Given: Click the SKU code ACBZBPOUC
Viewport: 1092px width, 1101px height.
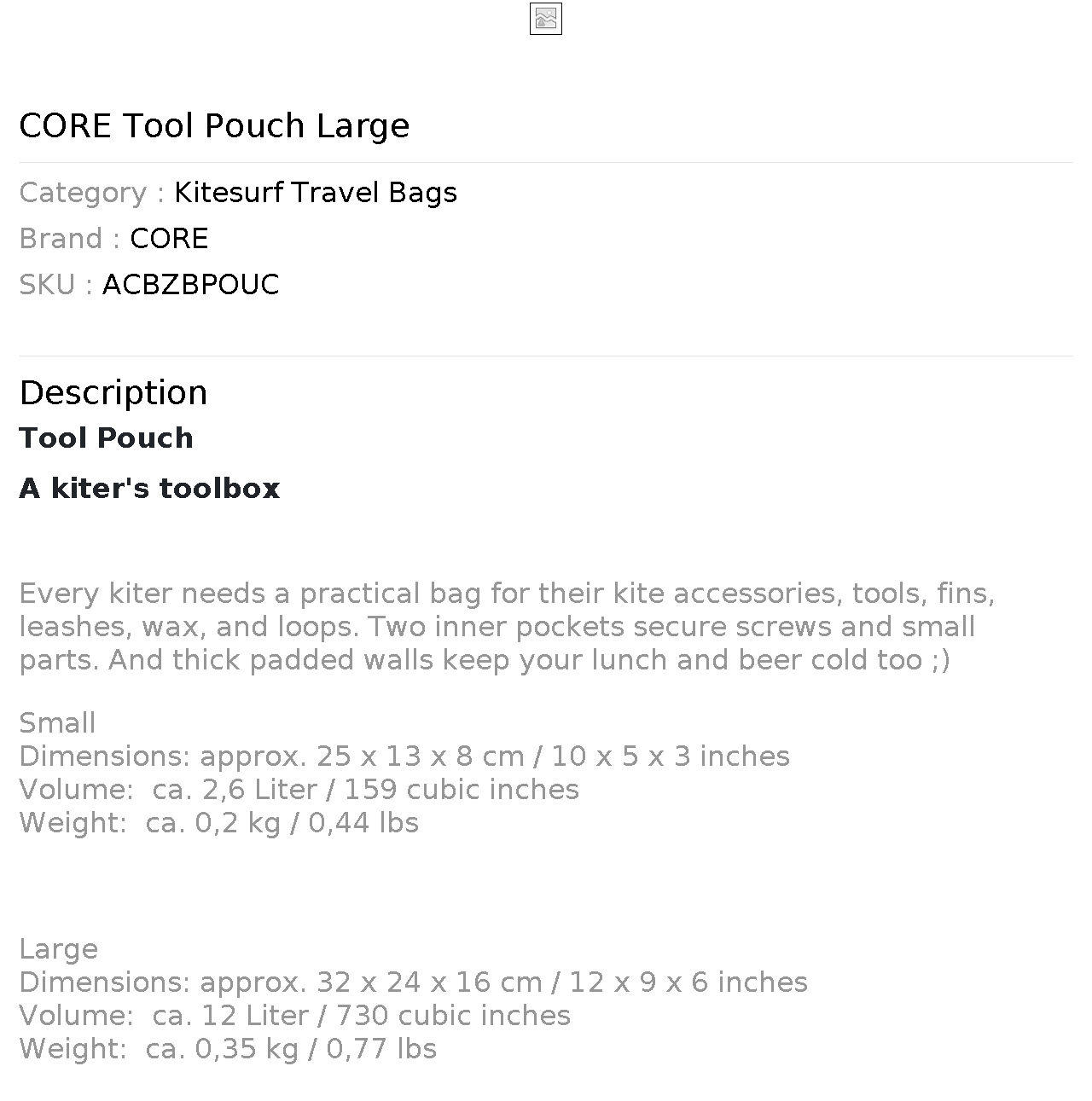Looking at the screenshot, I should (x=190, y=285).
